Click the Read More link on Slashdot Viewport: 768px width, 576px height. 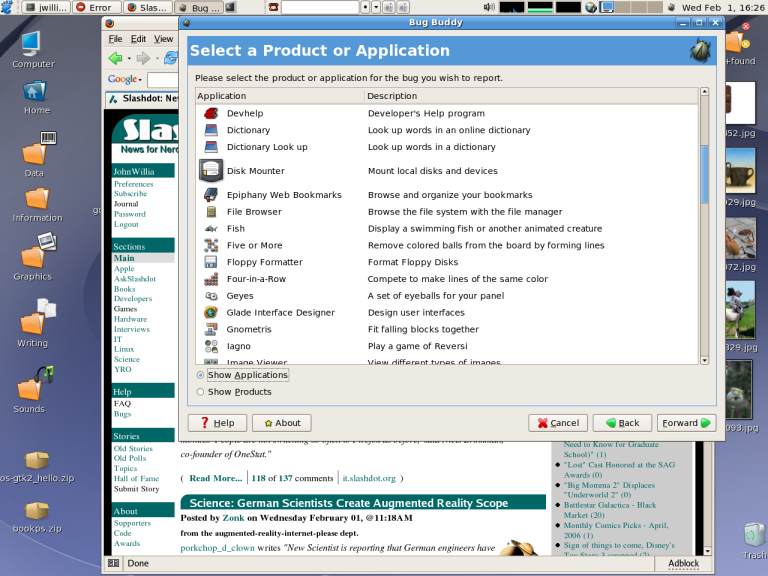(x=216, y=478)
